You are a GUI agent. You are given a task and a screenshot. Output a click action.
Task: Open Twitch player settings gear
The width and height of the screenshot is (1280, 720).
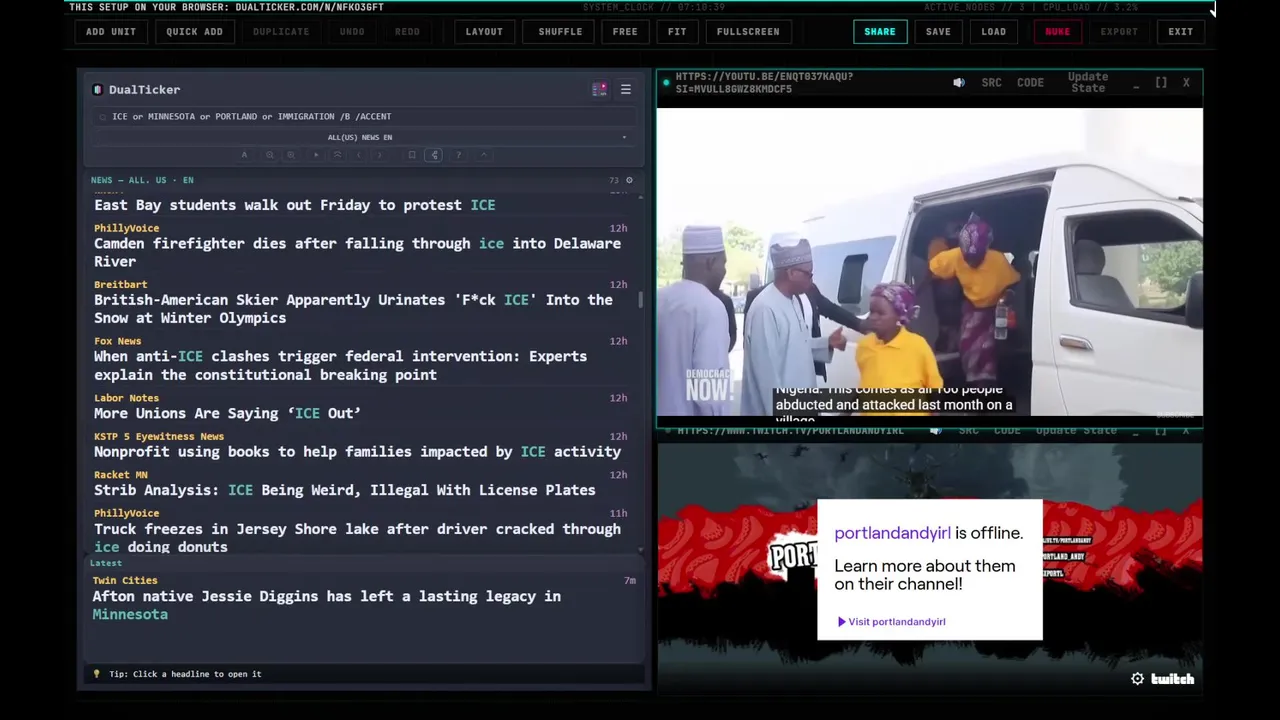tap(1137, 679)
